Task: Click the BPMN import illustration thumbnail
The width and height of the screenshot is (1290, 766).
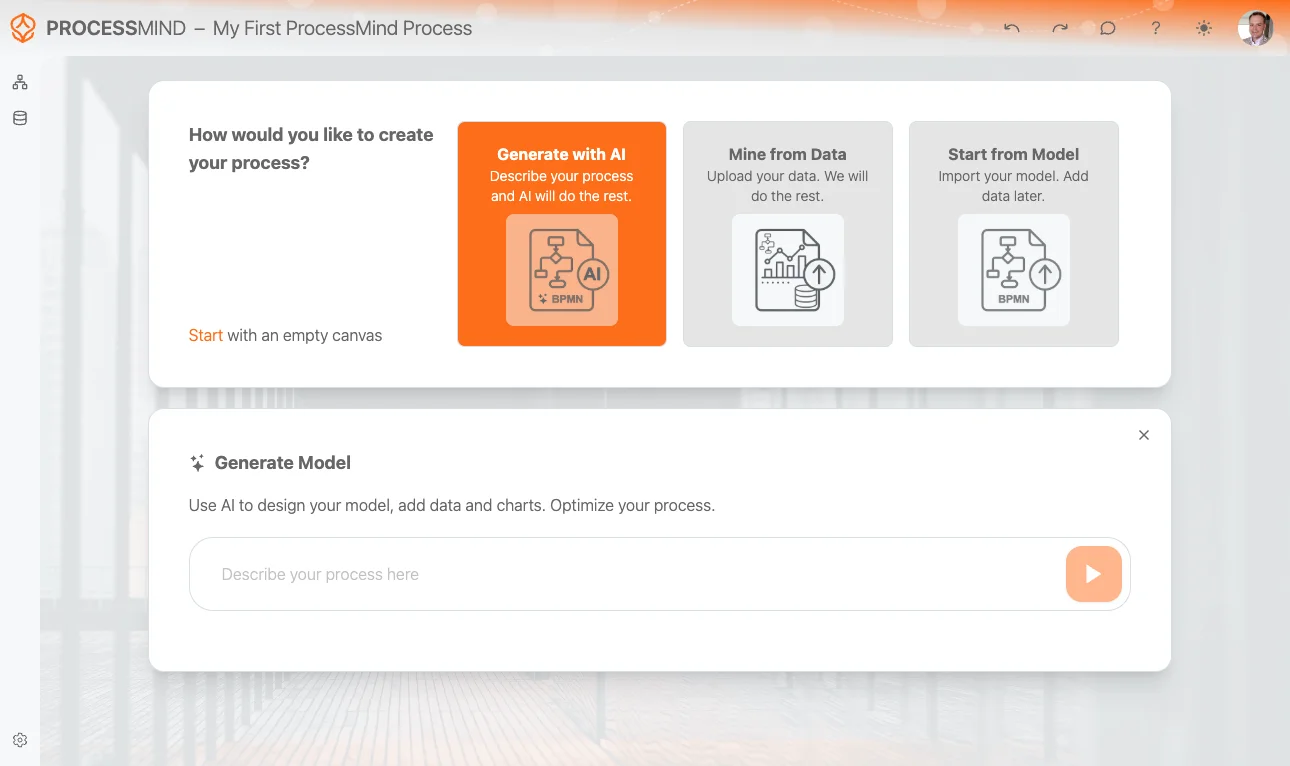Action: click(x=1014, y=270)
